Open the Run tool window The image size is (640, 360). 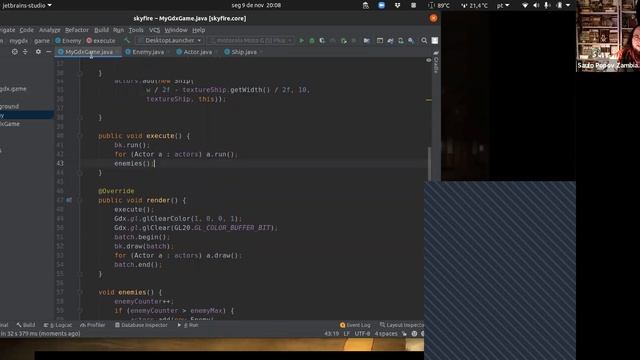coord(188,325)
